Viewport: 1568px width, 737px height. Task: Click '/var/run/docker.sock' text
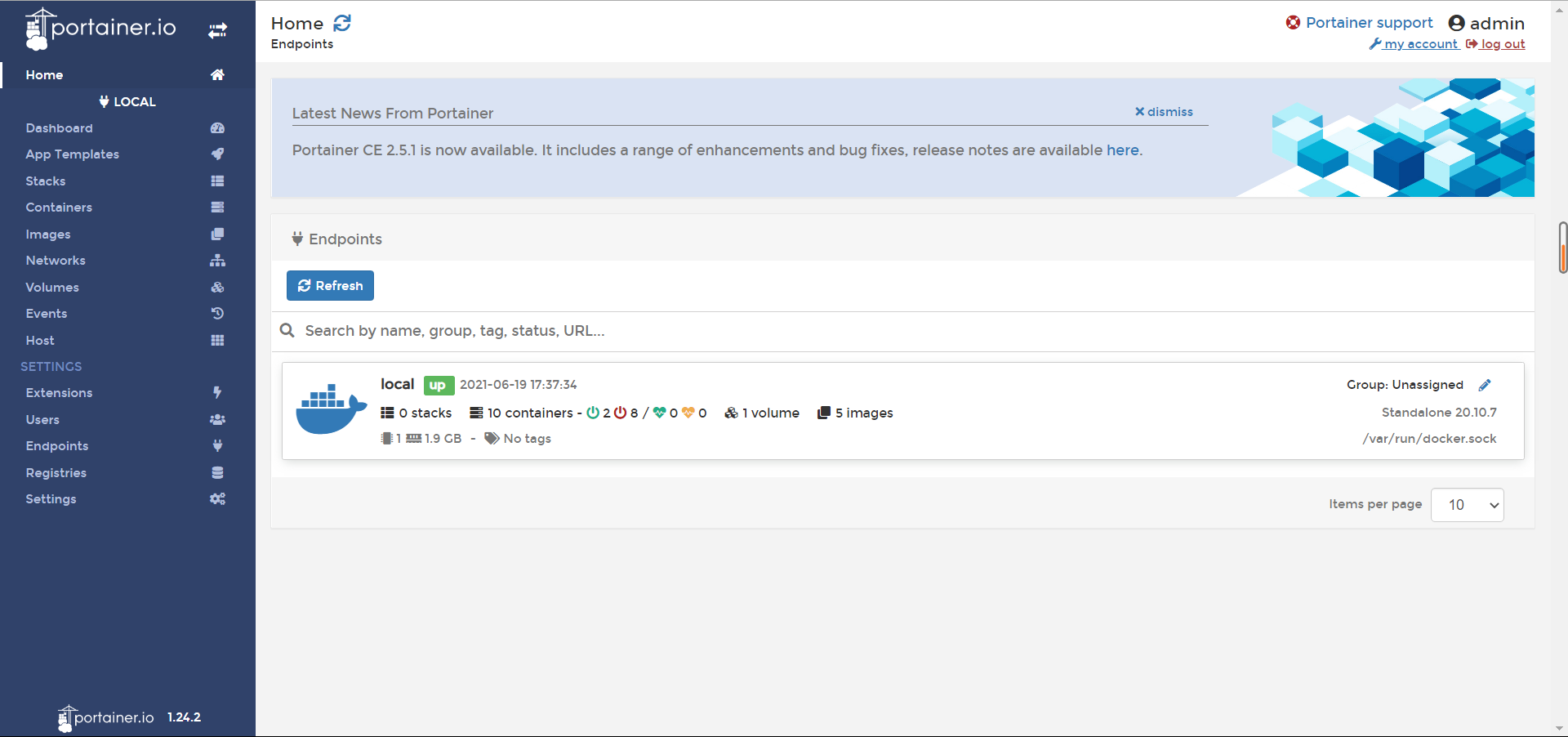click(x=1429, y=439)
